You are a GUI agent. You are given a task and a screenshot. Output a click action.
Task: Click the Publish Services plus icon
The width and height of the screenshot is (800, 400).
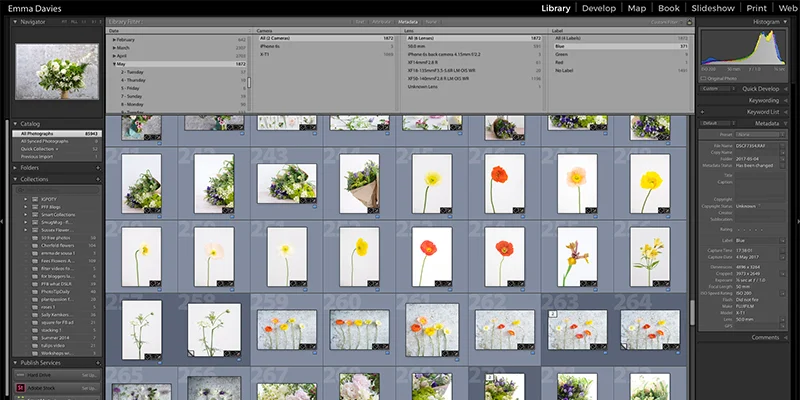(97, 363)
